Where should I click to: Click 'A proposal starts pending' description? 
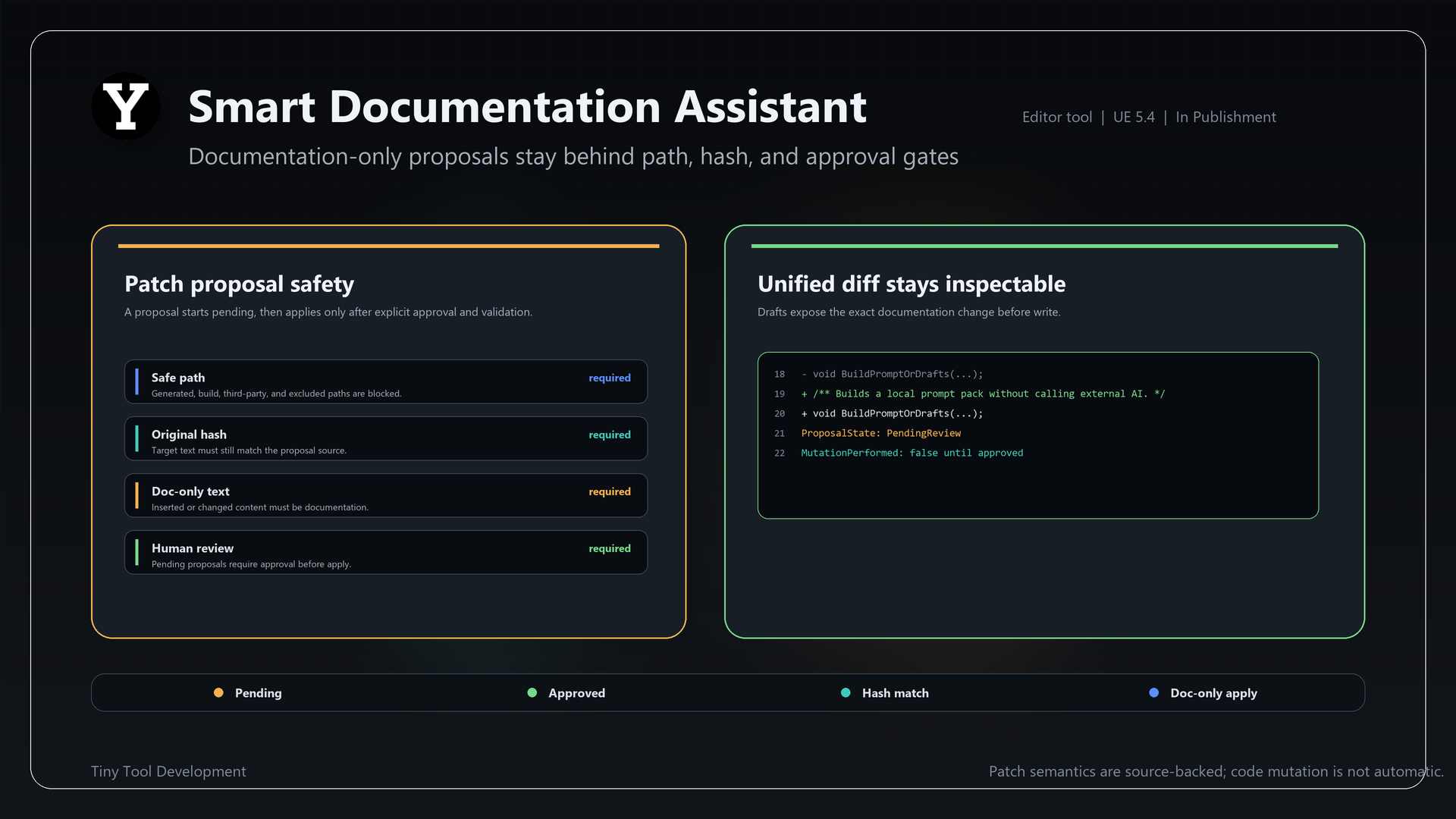coord(328,312)
